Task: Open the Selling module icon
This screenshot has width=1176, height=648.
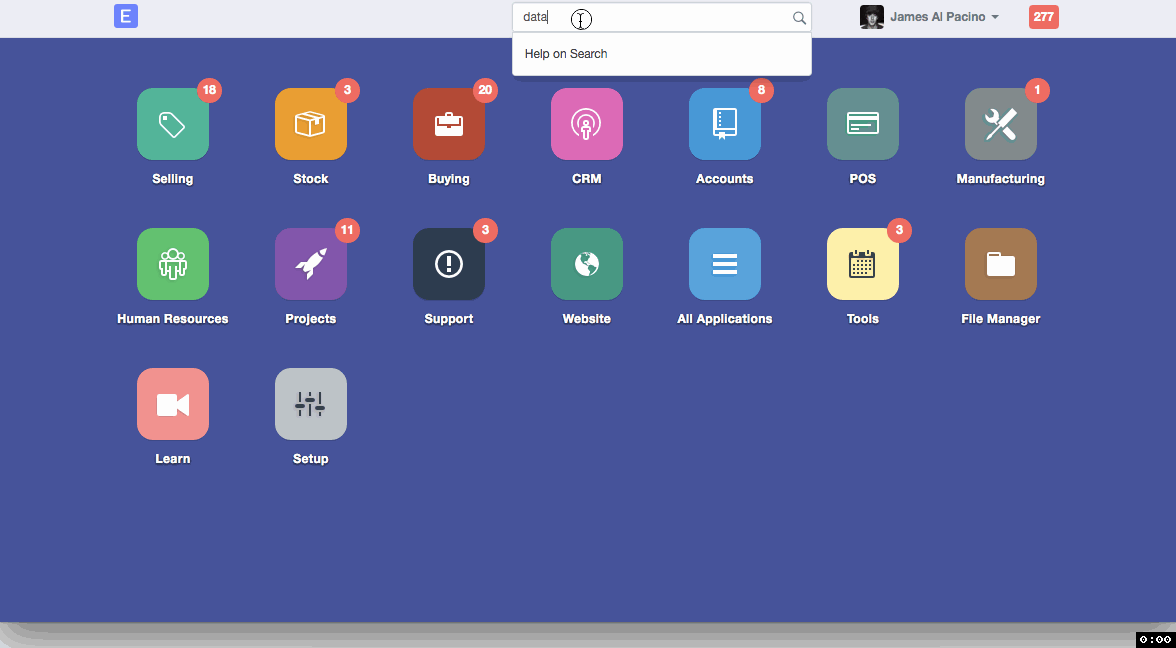Action: click(x=173, y=124)
